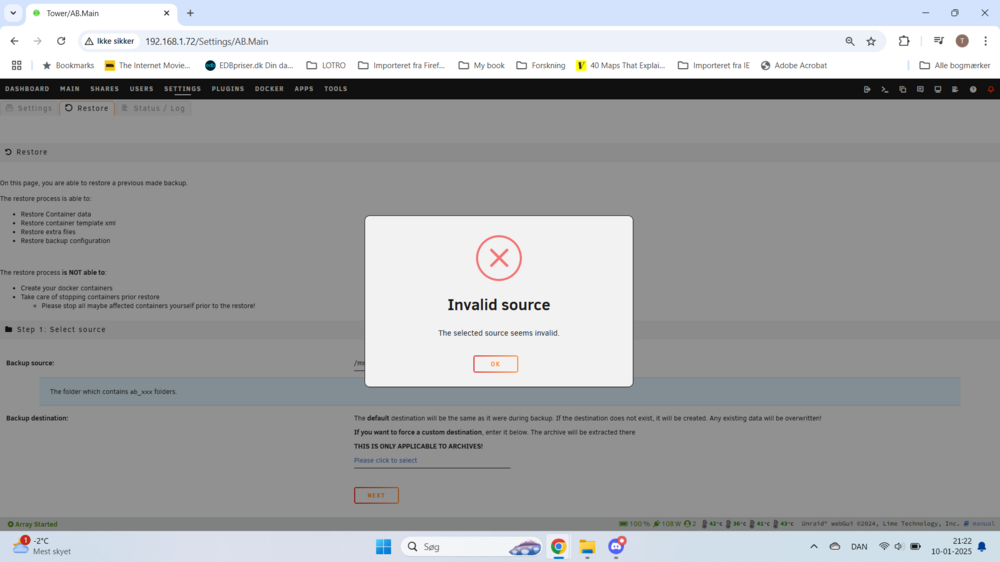This screenshot has height=562, width=1000.
Task: Switch to the Settings tab
Action: click(29, 108)
